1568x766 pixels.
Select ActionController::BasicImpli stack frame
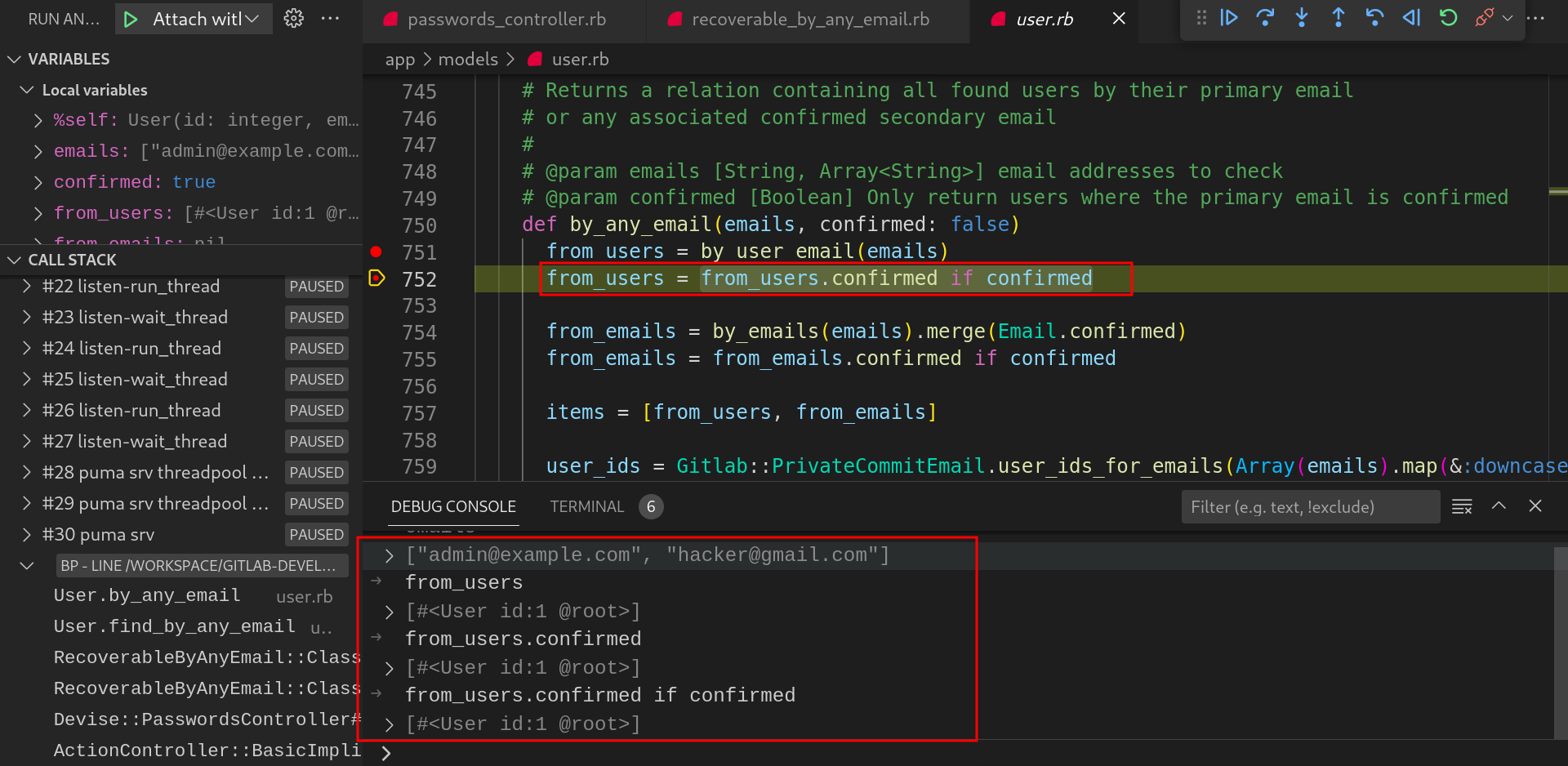click(181, 750)
